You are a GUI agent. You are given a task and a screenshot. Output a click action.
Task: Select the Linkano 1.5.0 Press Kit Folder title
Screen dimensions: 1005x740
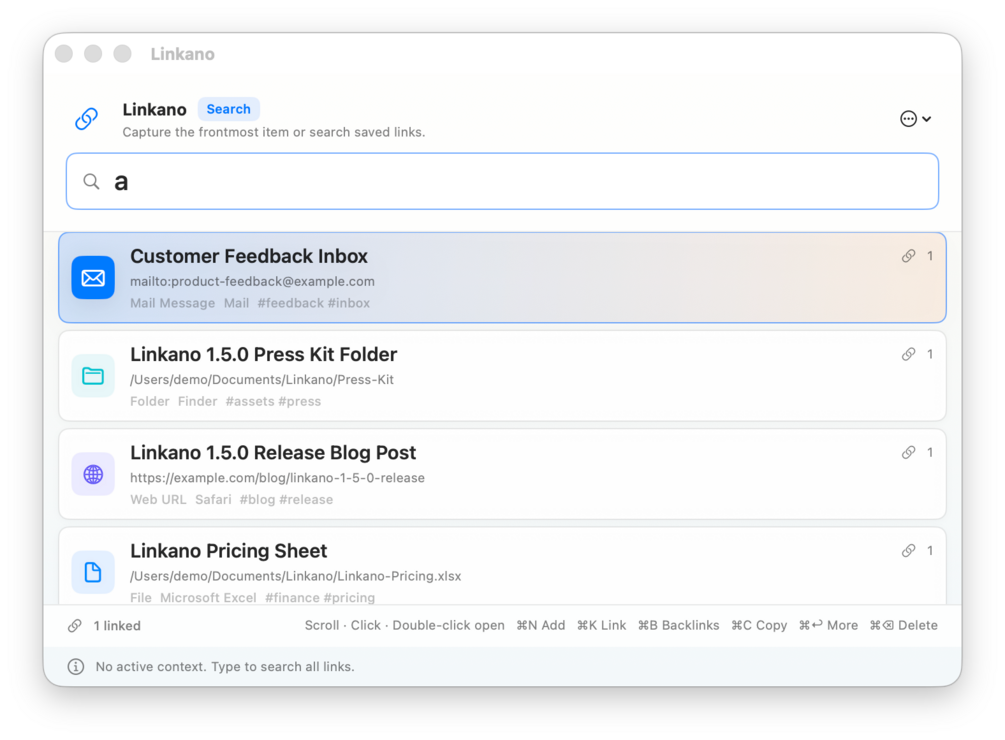point(263,354)
